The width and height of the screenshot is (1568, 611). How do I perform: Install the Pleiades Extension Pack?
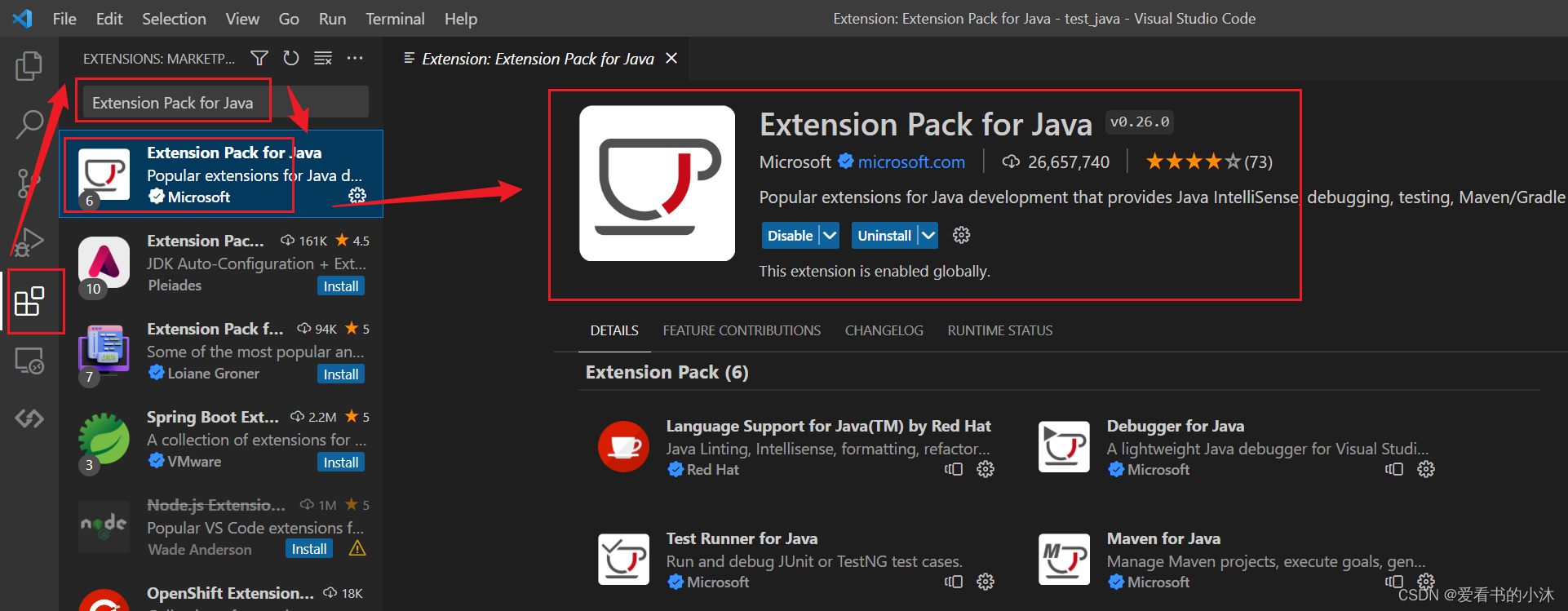340,286
